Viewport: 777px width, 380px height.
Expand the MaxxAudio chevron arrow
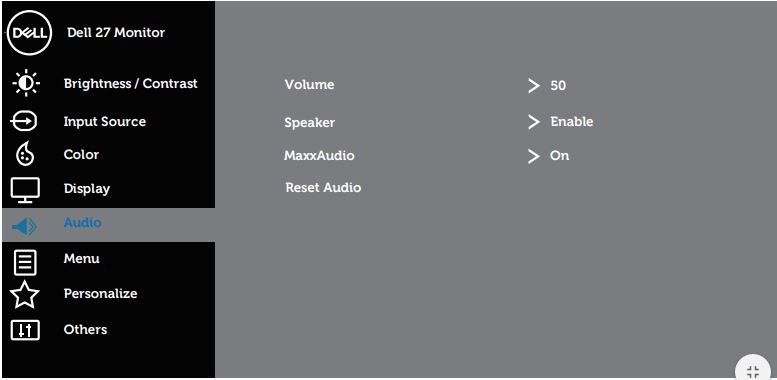(x=533, y=157)
